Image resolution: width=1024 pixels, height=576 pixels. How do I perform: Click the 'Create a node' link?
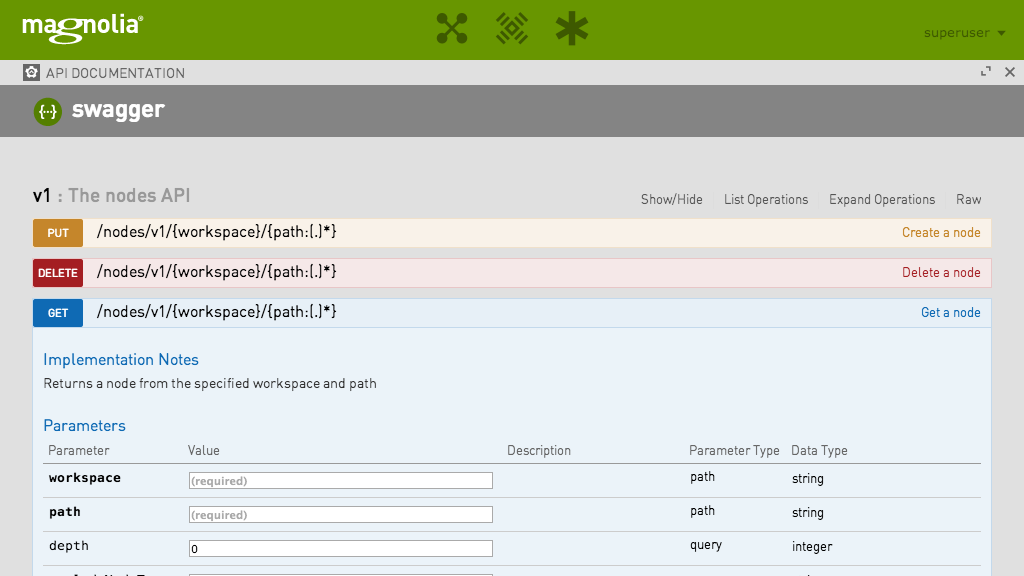(940, 232)
